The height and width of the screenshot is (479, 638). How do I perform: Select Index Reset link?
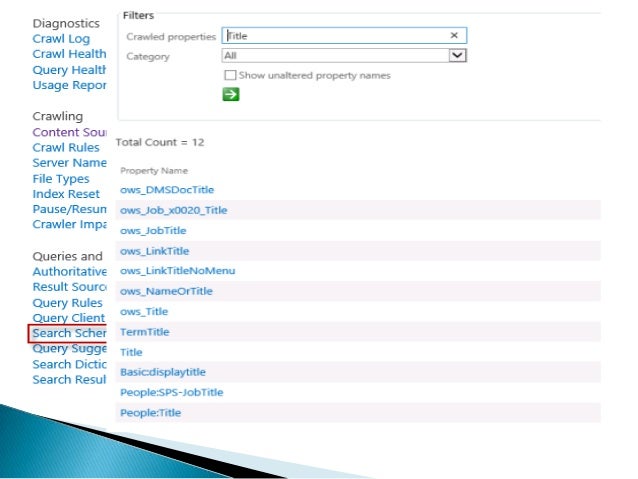tap(66, 194)
